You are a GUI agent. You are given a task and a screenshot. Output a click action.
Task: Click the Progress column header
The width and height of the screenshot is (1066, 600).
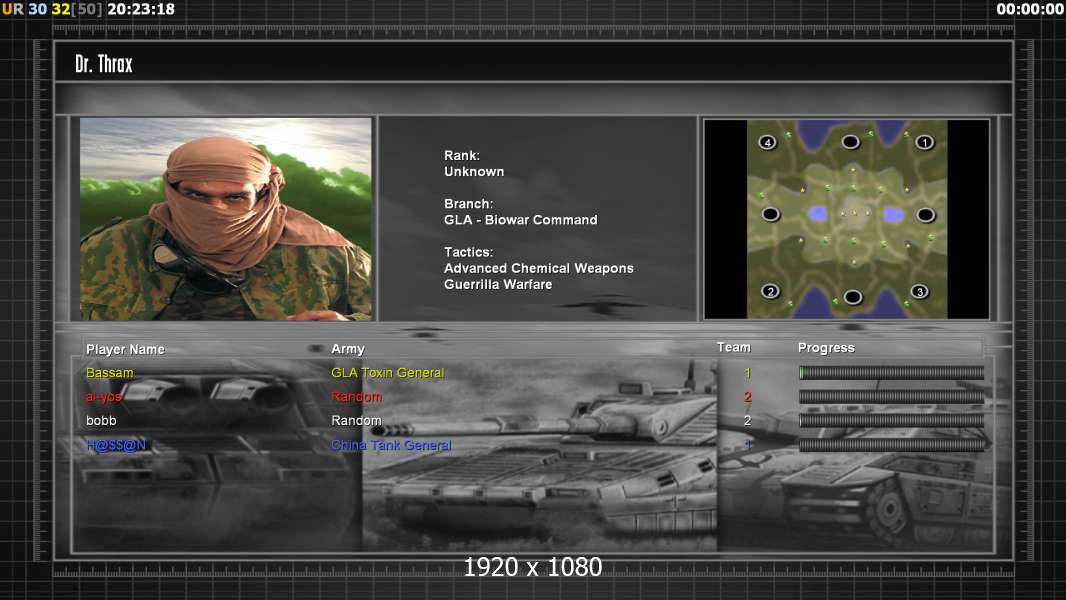[x=826, y=348]
